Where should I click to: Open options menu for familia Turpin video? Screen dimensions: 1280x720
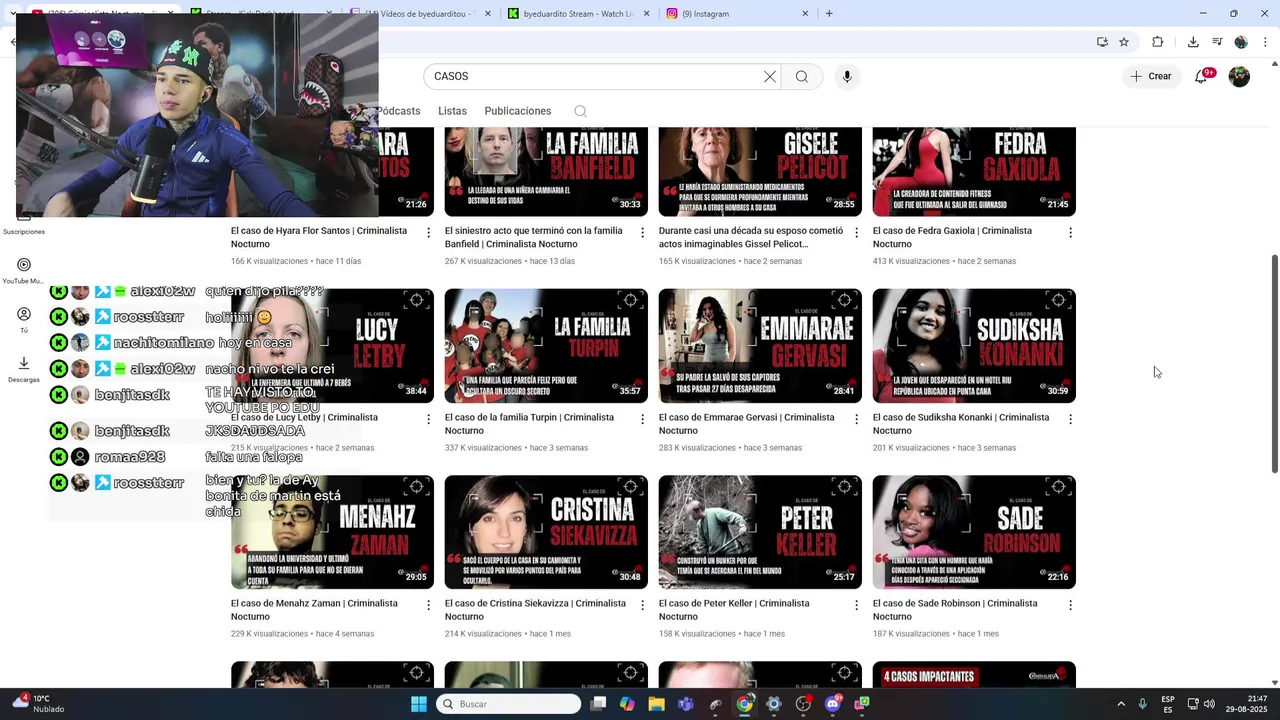[643, 419]
